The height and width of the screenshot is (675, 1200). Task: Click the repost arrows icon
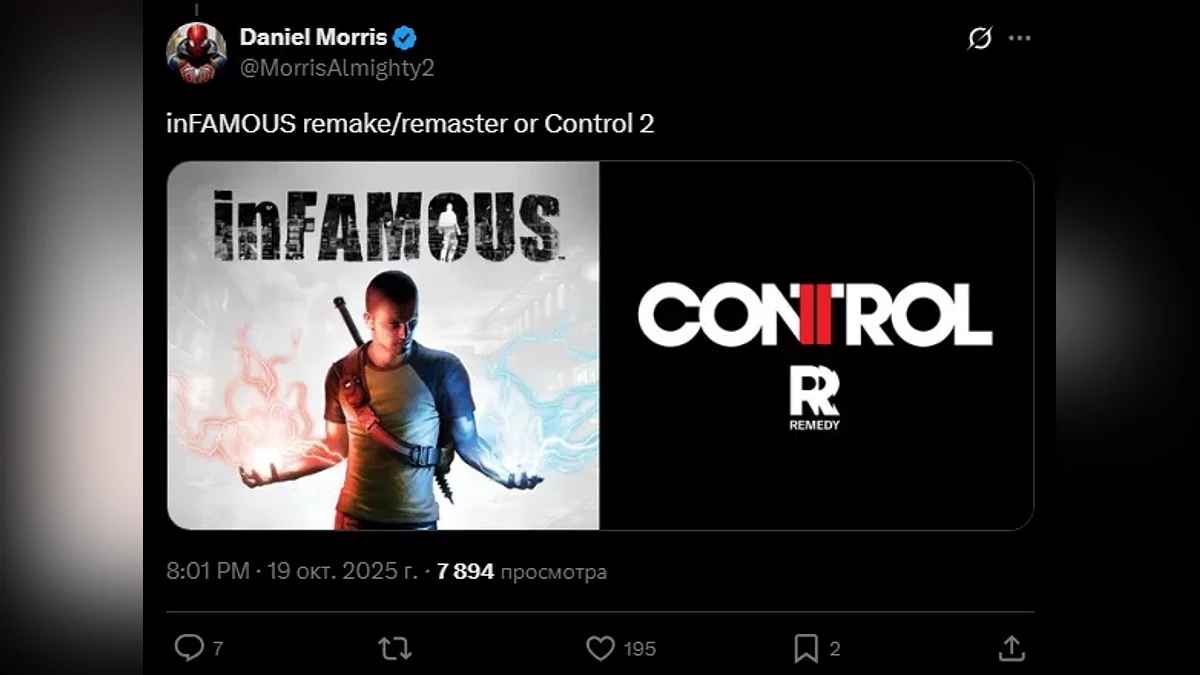[395, 649]
